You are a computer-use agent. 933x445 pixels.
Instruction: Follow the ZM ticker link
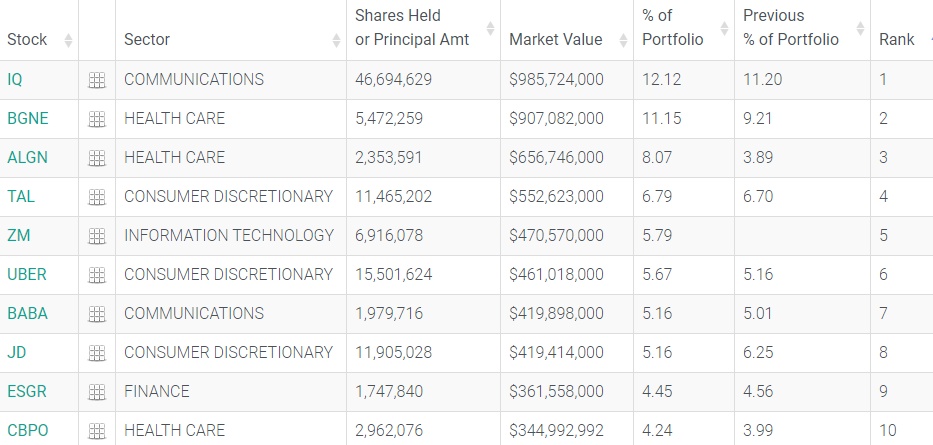coord(18,236)
